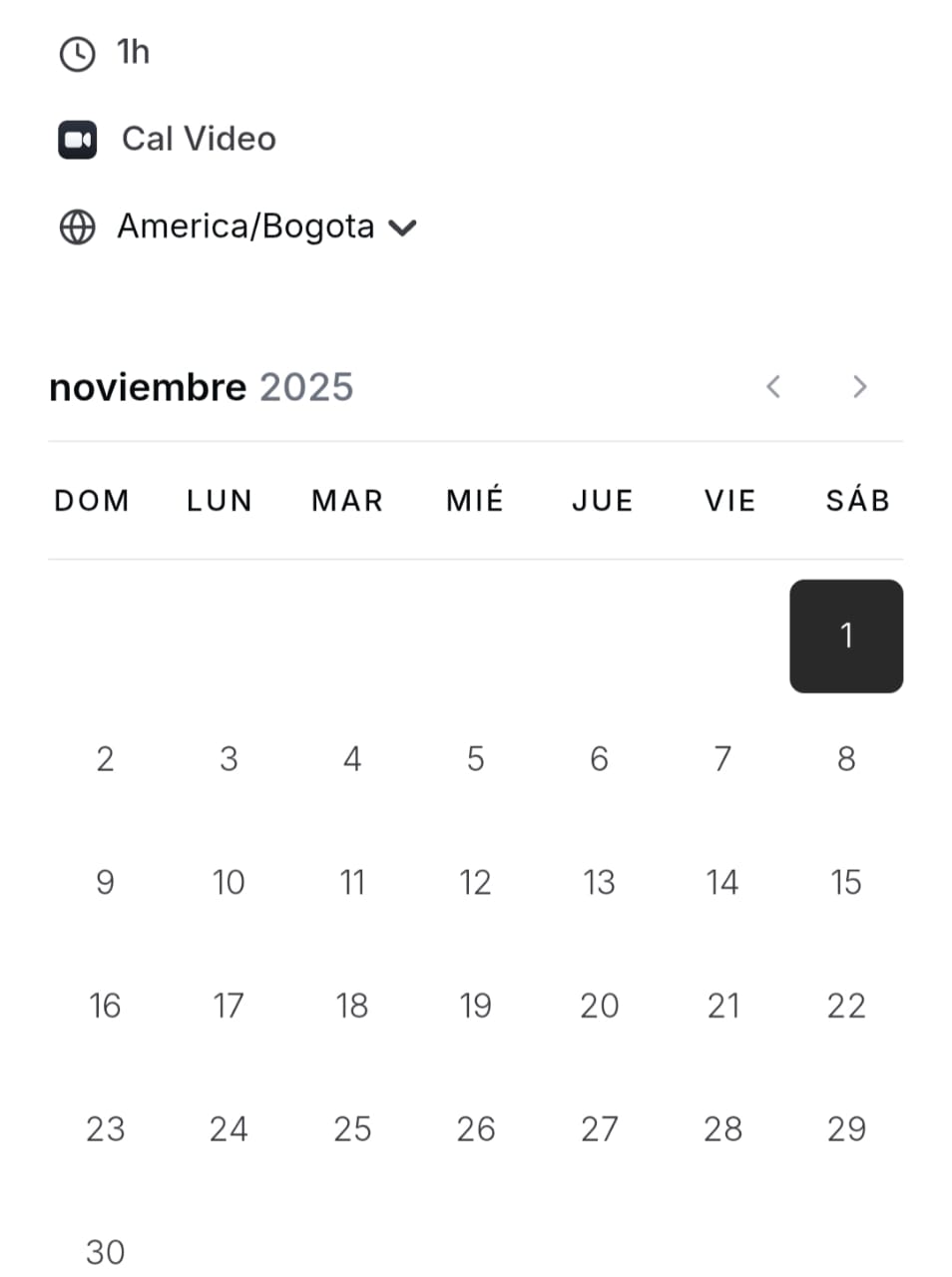Click on November 21
The width and height of the screenshot is (952, 1277).
tap(722, 1006)
